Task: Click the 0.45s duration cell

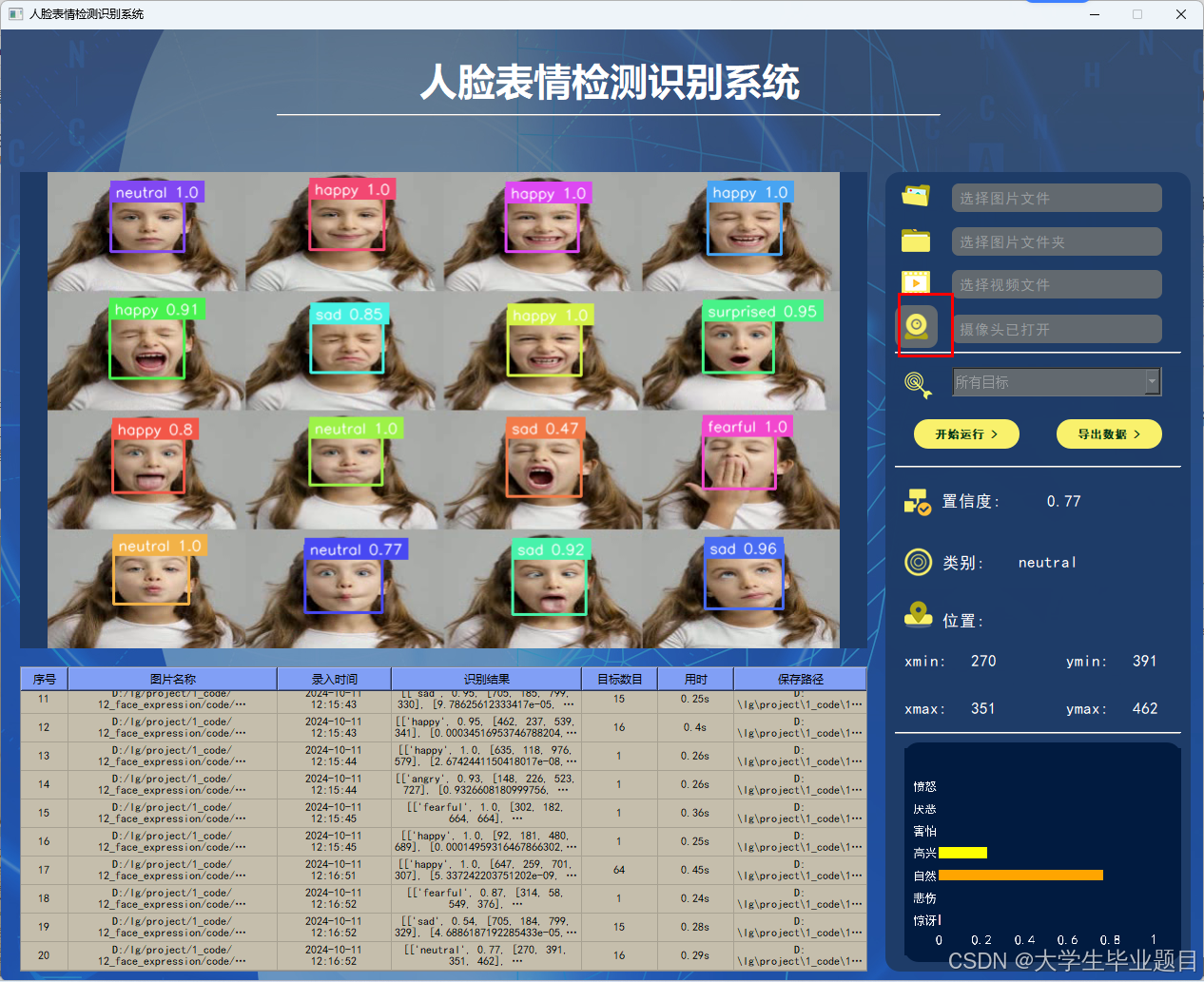Action: click(x=695, y=870)
